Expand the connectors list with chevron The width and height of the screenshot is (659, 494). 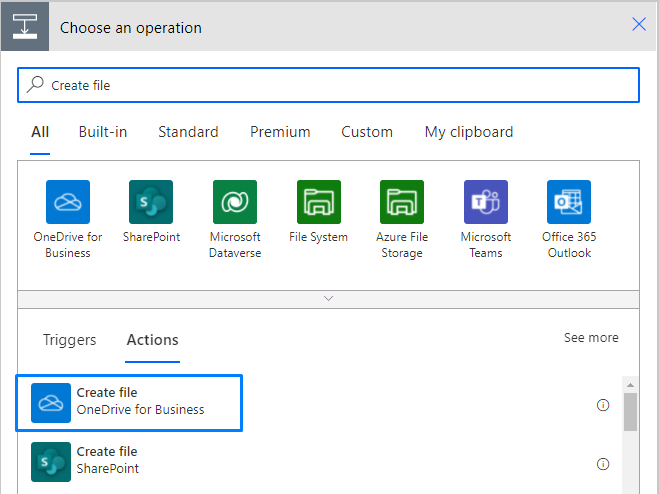[x=329, y=299]
